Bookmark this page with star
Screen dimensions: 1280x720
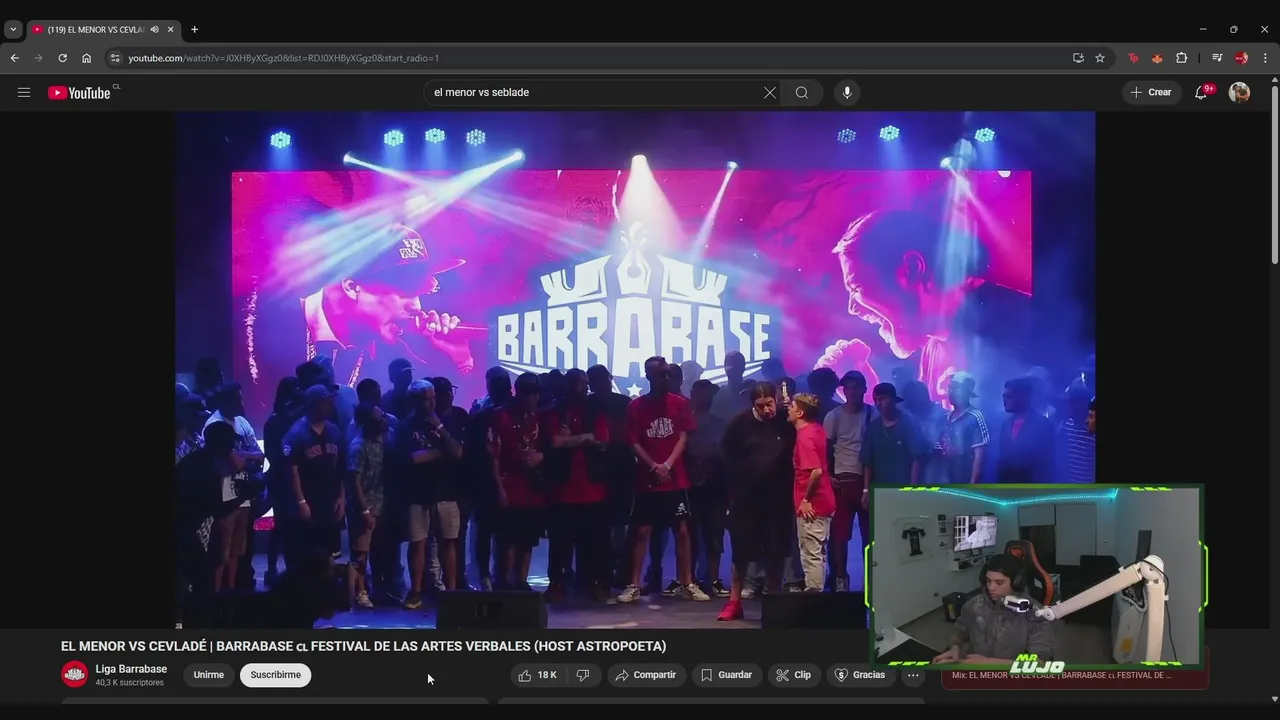click(1100, 58)
